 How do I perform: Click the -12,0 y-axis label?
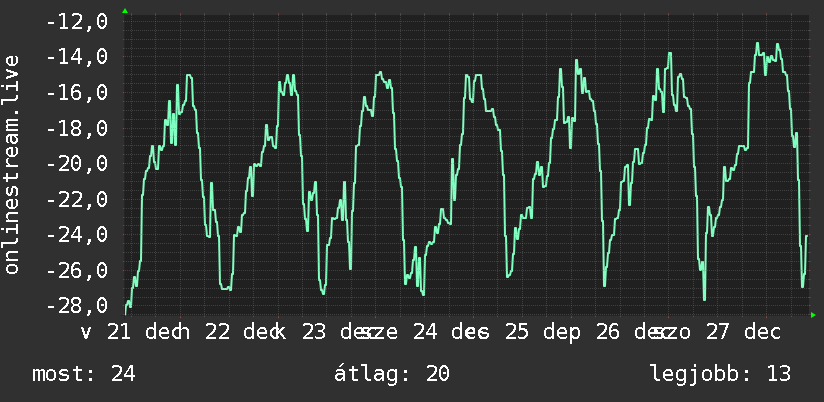(x=77, y=22)
